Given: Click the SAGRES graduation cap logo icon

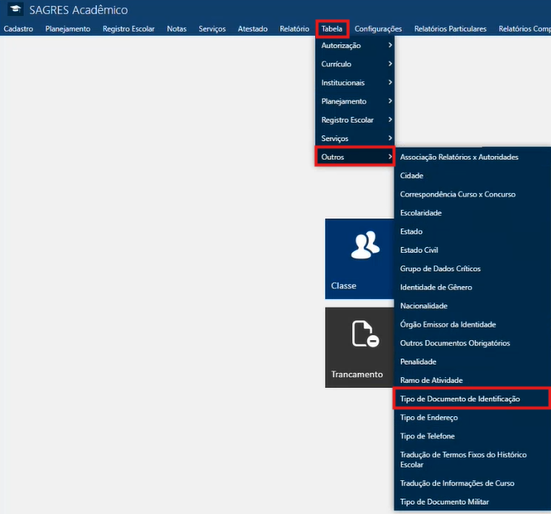Looking at the screenshot, I should click(x=16, y=9).
